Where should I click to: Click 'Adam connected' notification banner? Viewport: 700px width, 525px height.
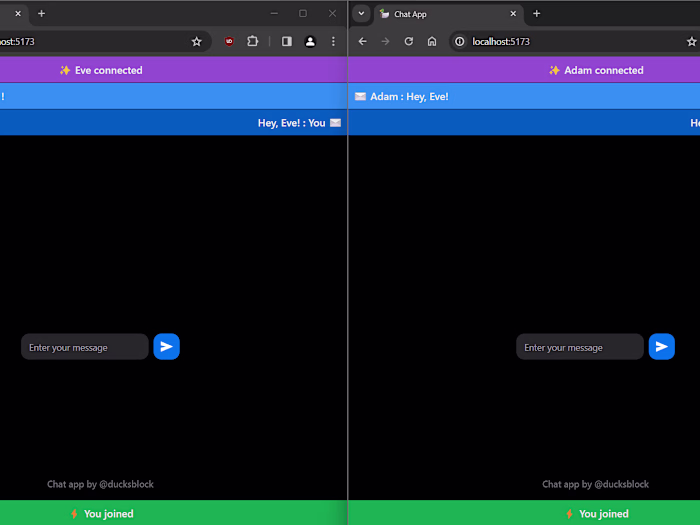pos(524,70)
